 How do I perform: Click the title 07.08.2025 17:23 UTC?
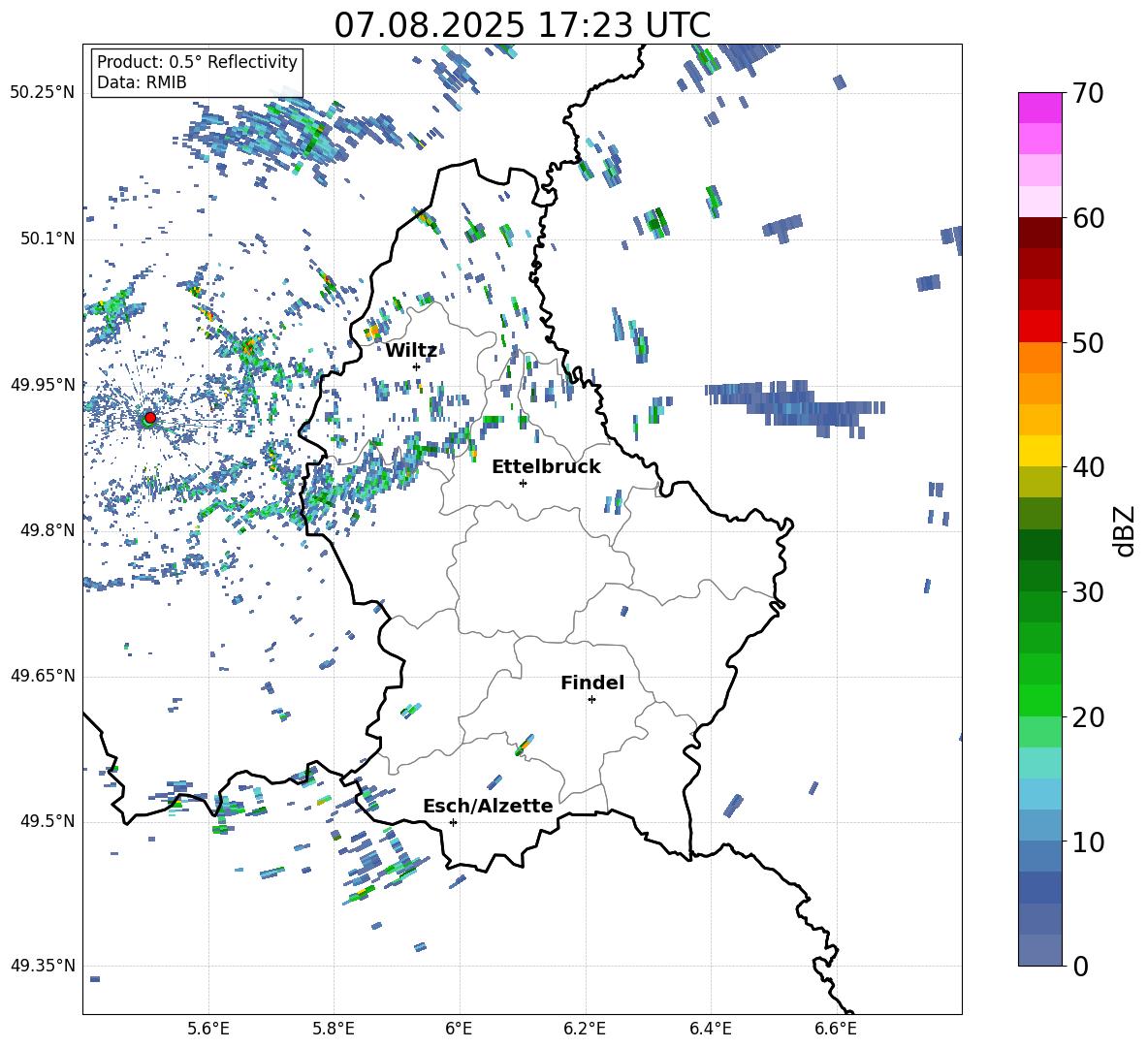(522, 25)
